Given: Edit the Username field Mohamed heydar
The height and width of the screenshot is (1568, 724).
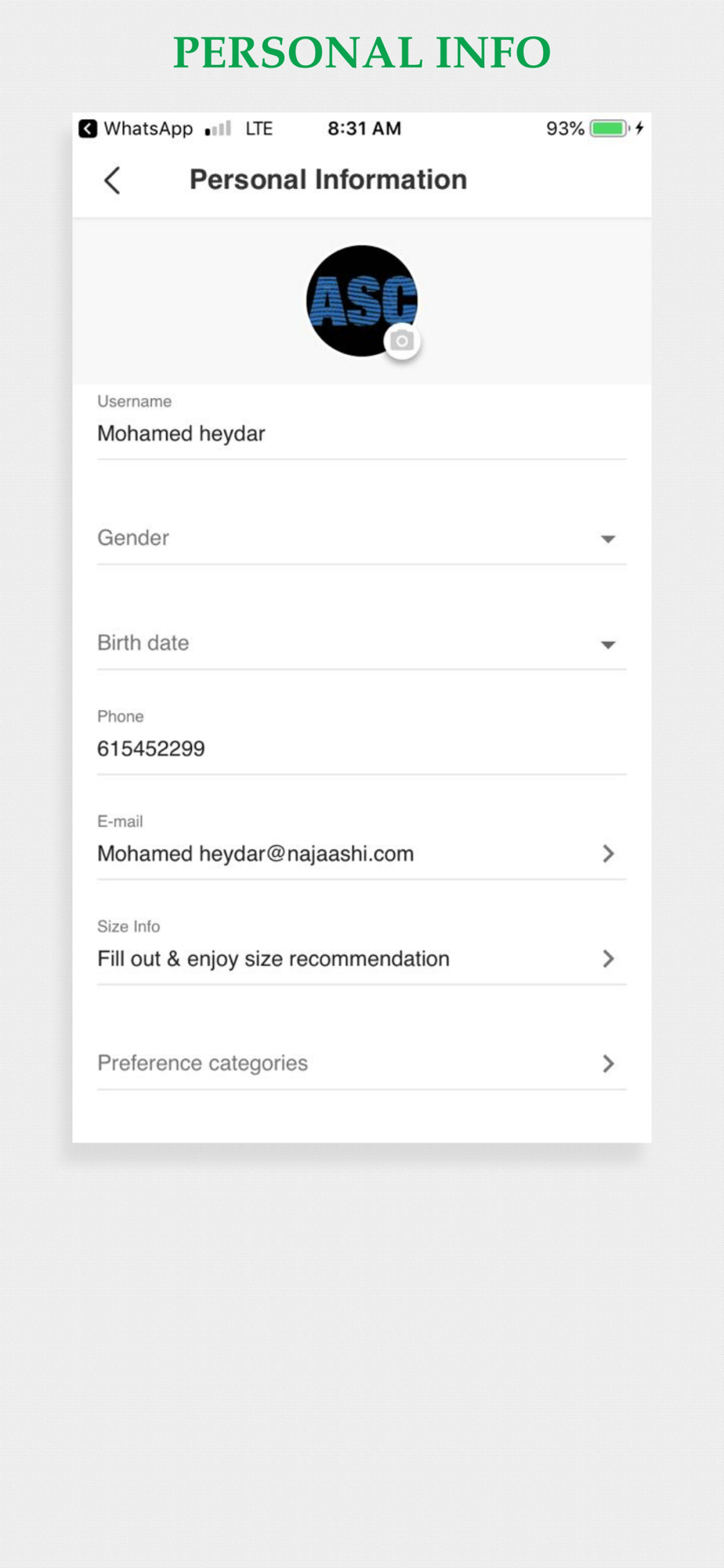Looking at the screenshot, I should coord(182,434).
